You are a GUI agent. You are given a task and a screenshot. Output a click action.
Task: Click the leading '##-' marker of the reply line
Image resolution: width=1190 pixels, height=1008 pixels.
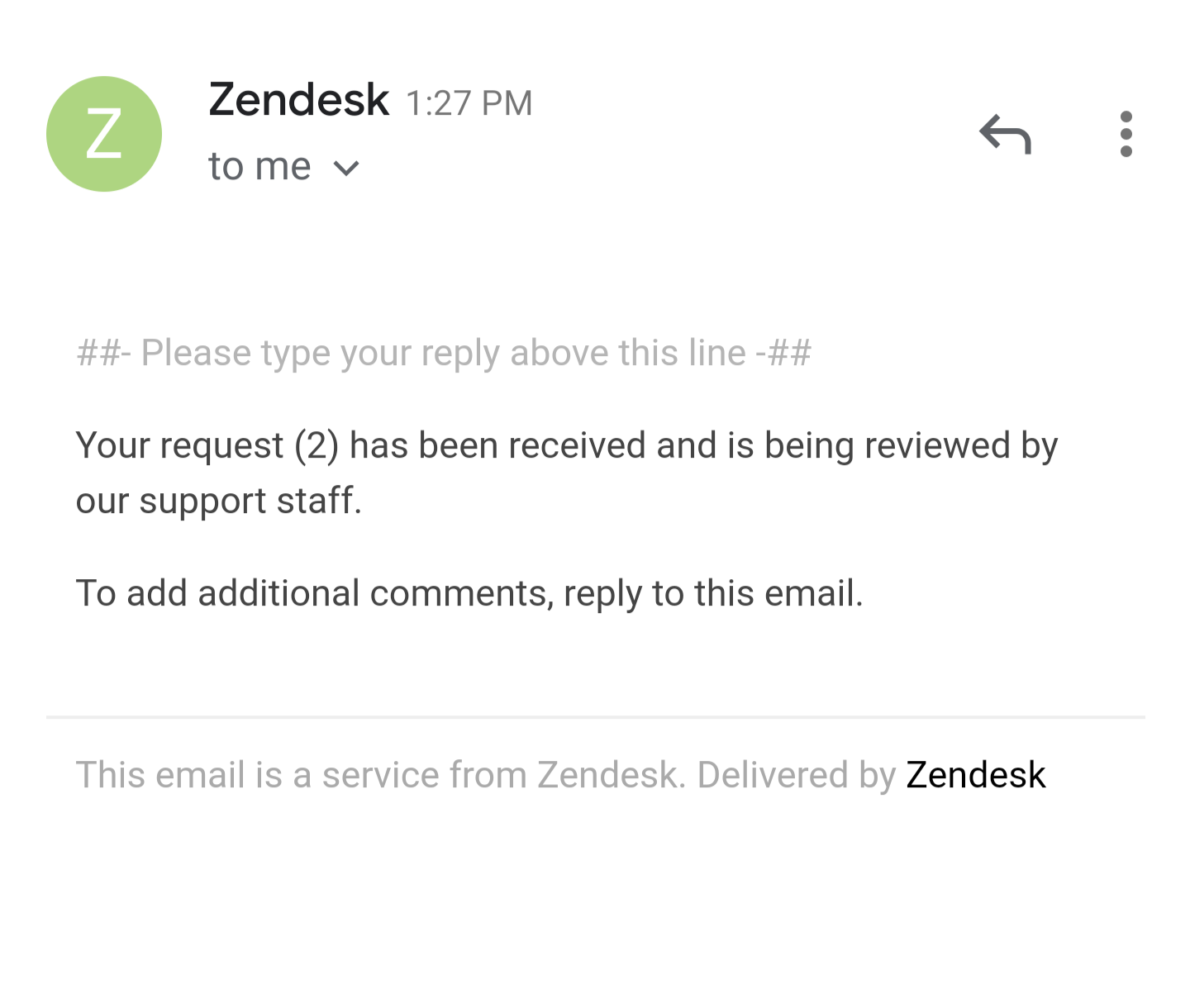(x=103, y=354)
